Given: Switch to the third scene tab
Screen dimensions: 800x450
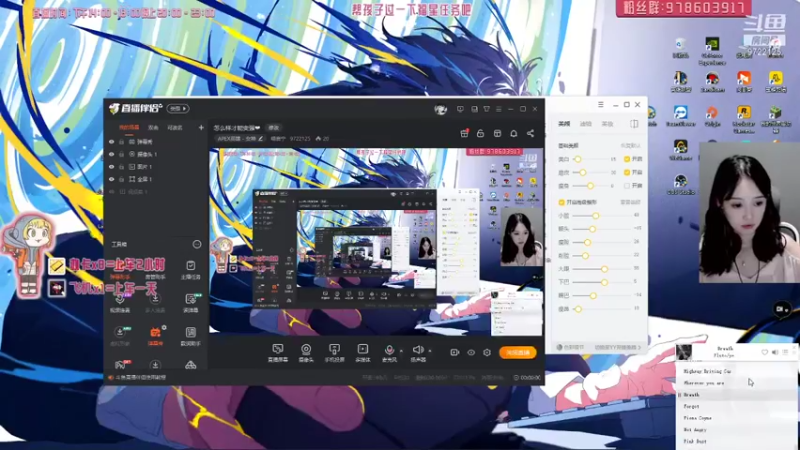Looking at the screenshot, I should pyautogui.click(x=175, y=128).
